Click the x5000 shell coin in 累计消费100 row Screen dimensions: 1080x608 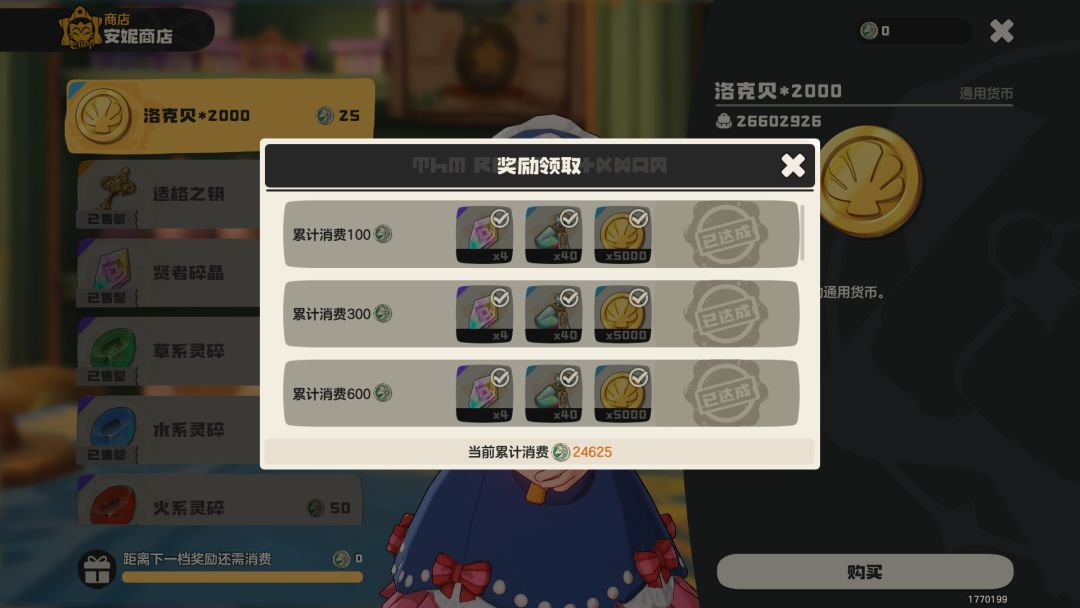click(623, 235)
